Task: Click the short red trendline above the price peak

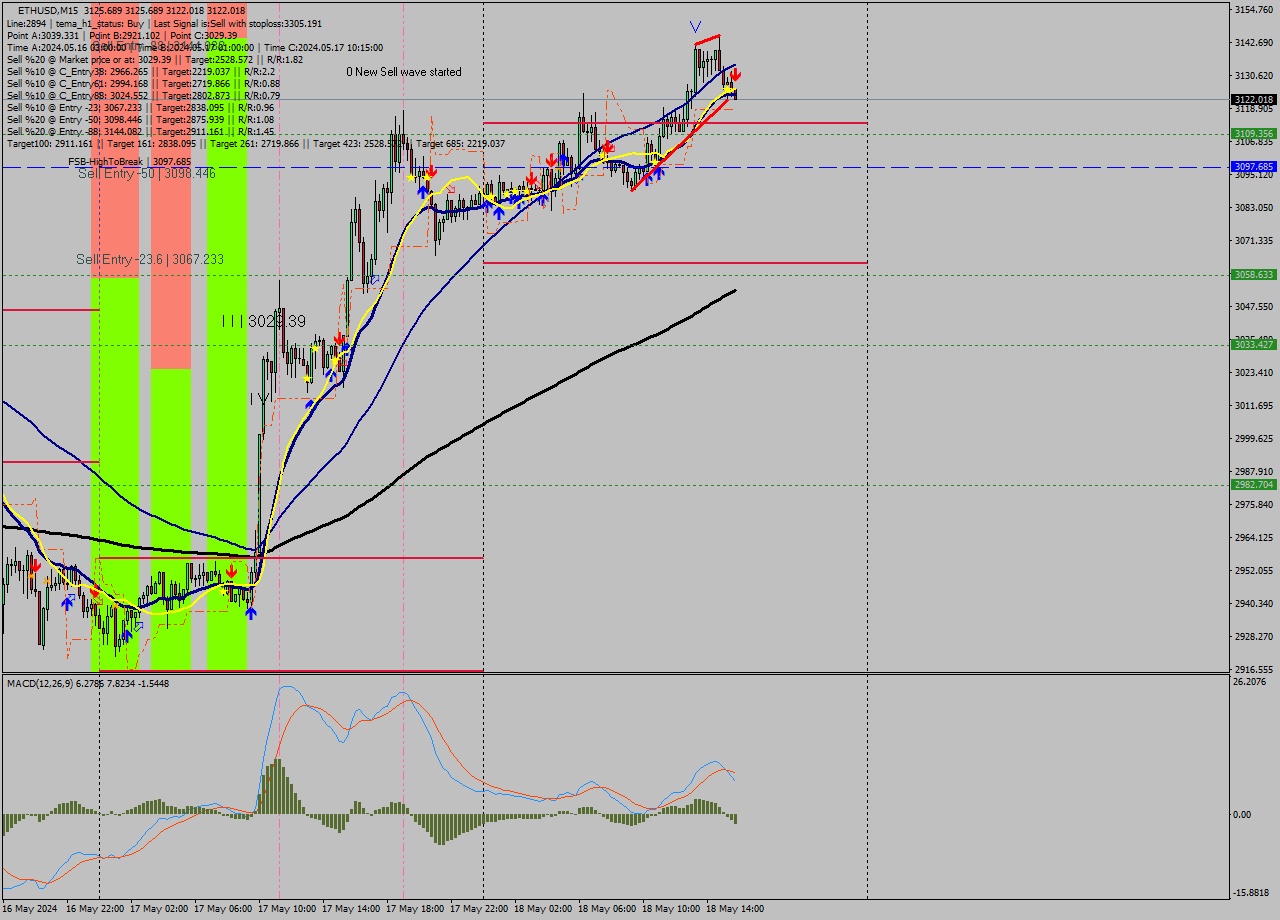Action: point(707,40)
